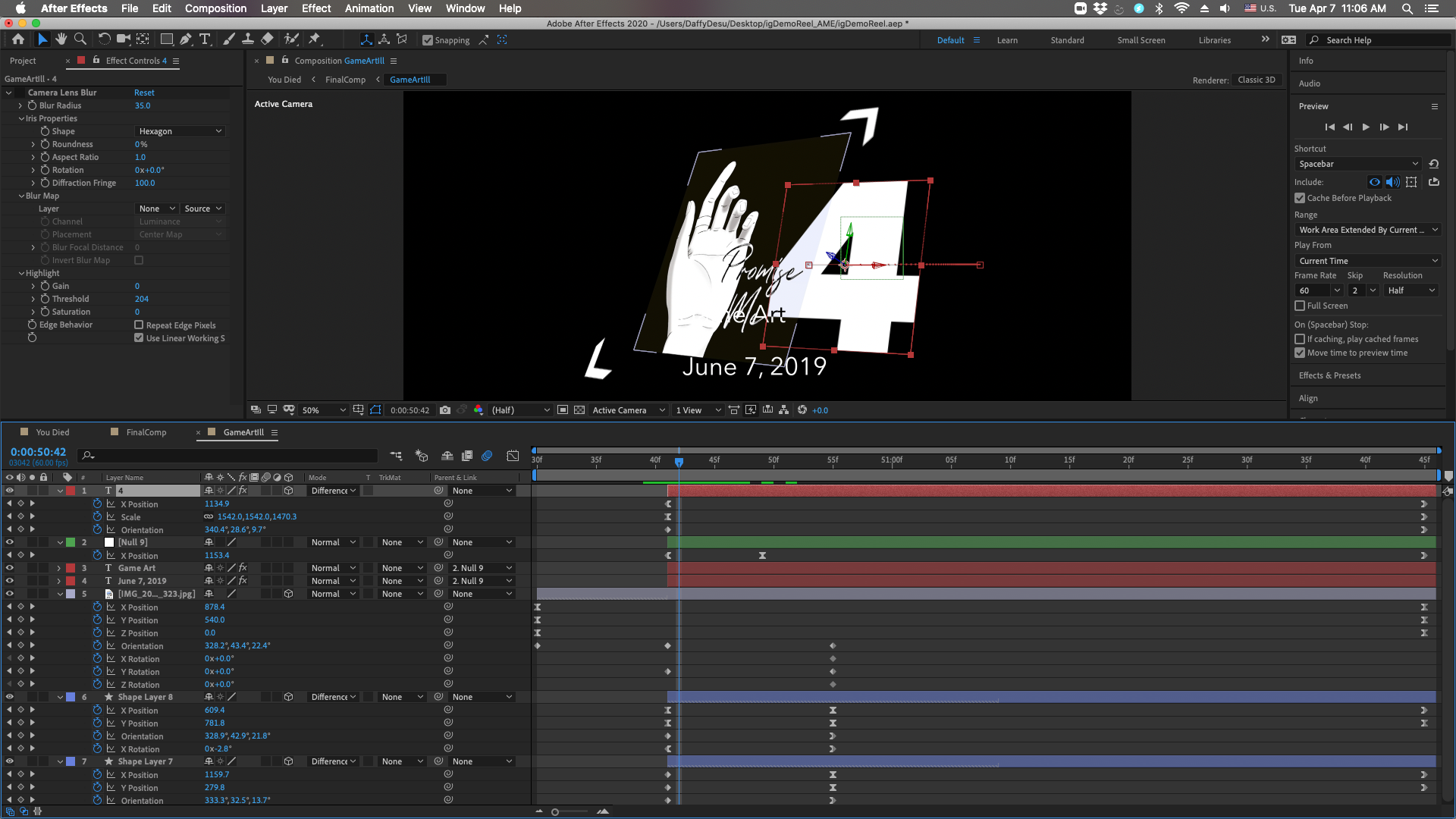Image resolution: width=1456 pixels, height=819 pixels.
Task: Enable Full Screen preview checkbox
Action: pos(1300,306)
